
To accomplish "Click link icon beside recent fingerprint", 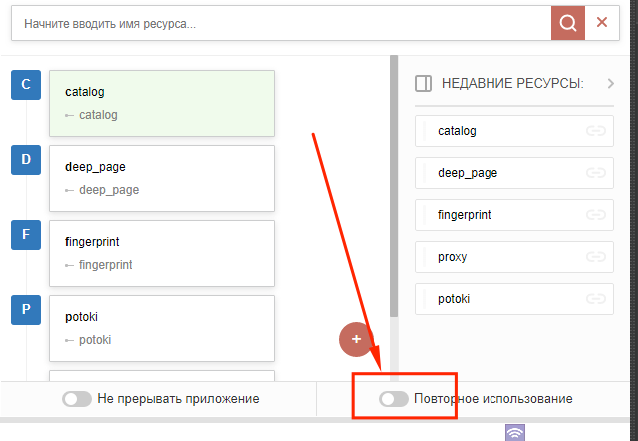I will (596, 214).
